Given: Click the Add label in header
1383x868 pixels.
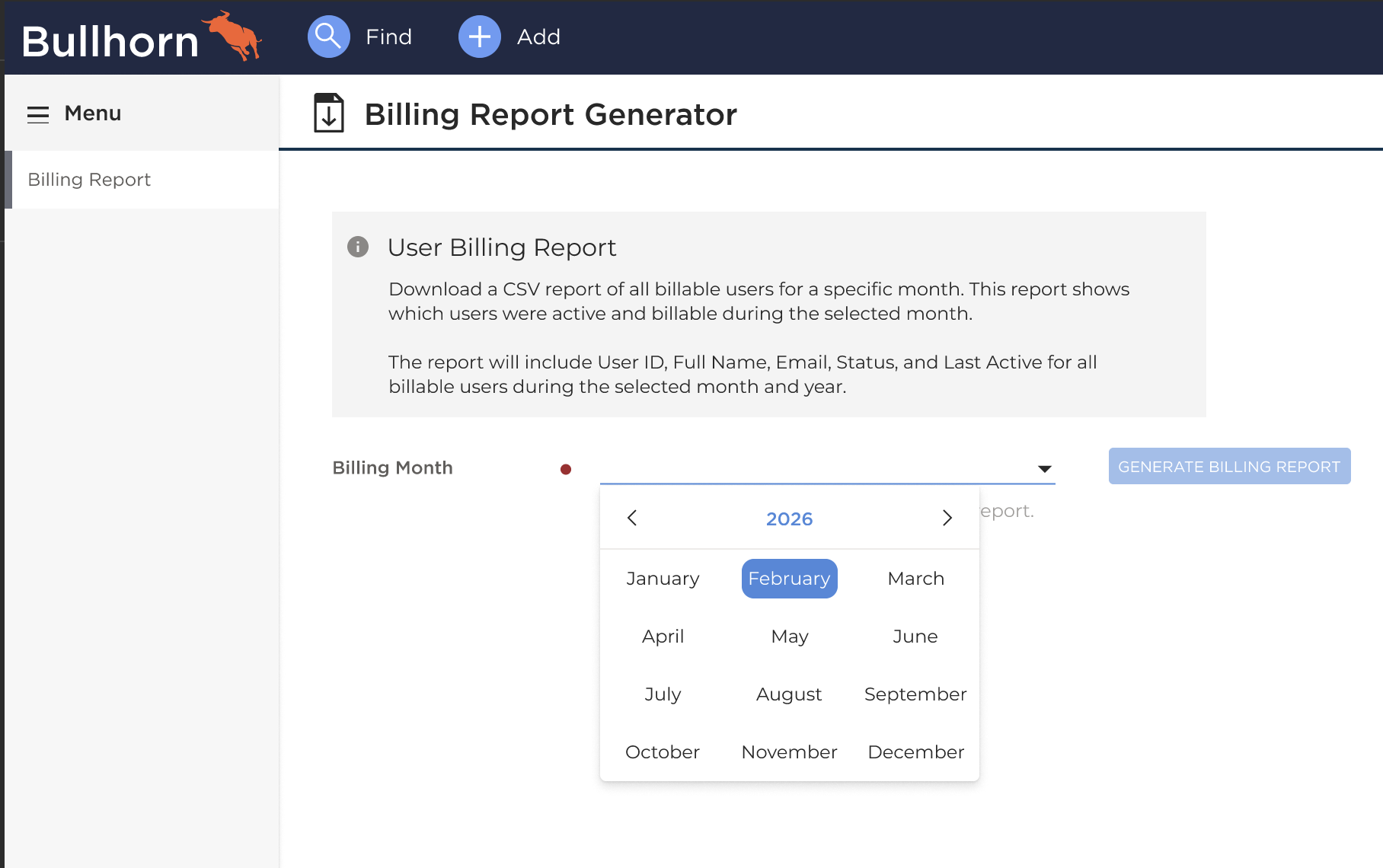Looking at the screenshot, I should tap(538, 37).
